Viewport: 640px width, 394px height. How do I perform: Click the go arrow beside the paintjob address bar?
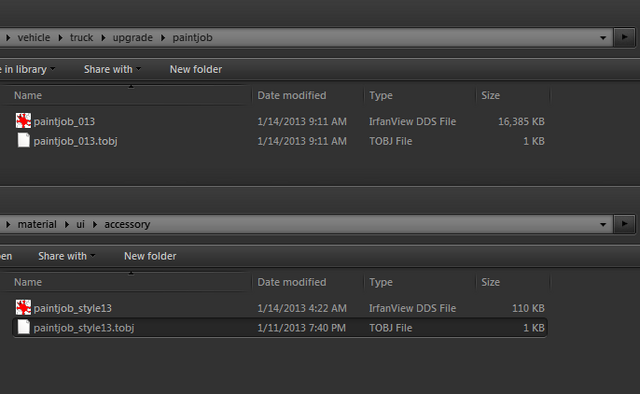(624, 37)
